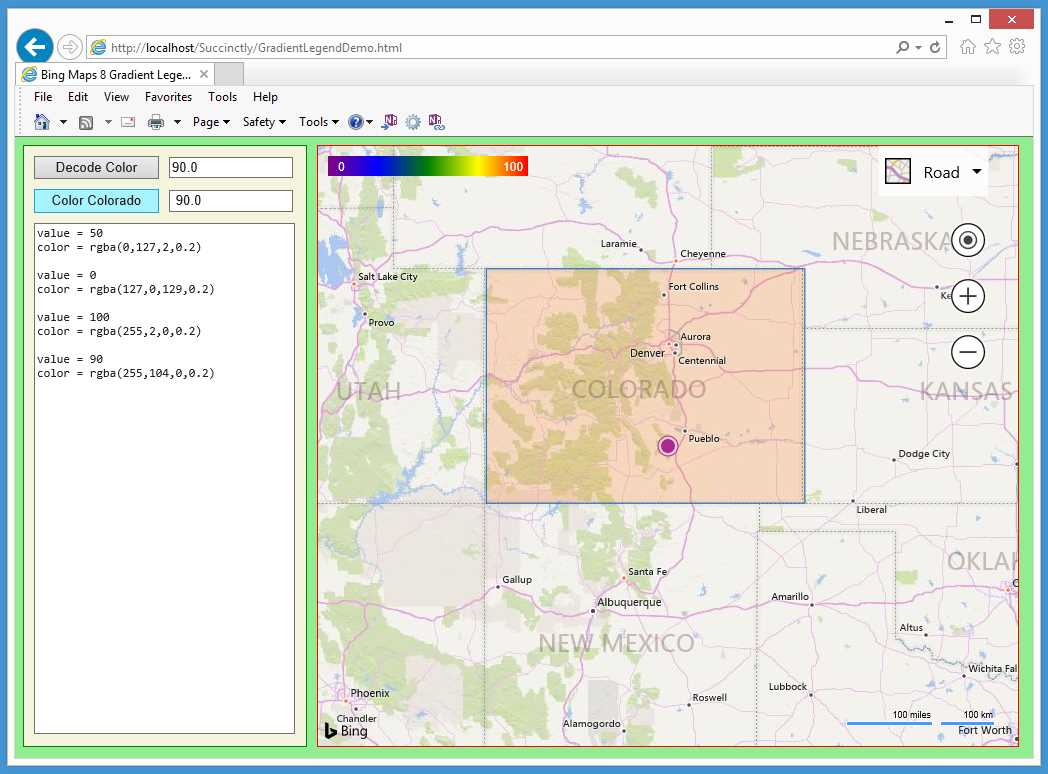Expand the Print dropdown arrow
Image resolution: width=1048 pixels, height=774 pixels.
(x=177, y=122)
